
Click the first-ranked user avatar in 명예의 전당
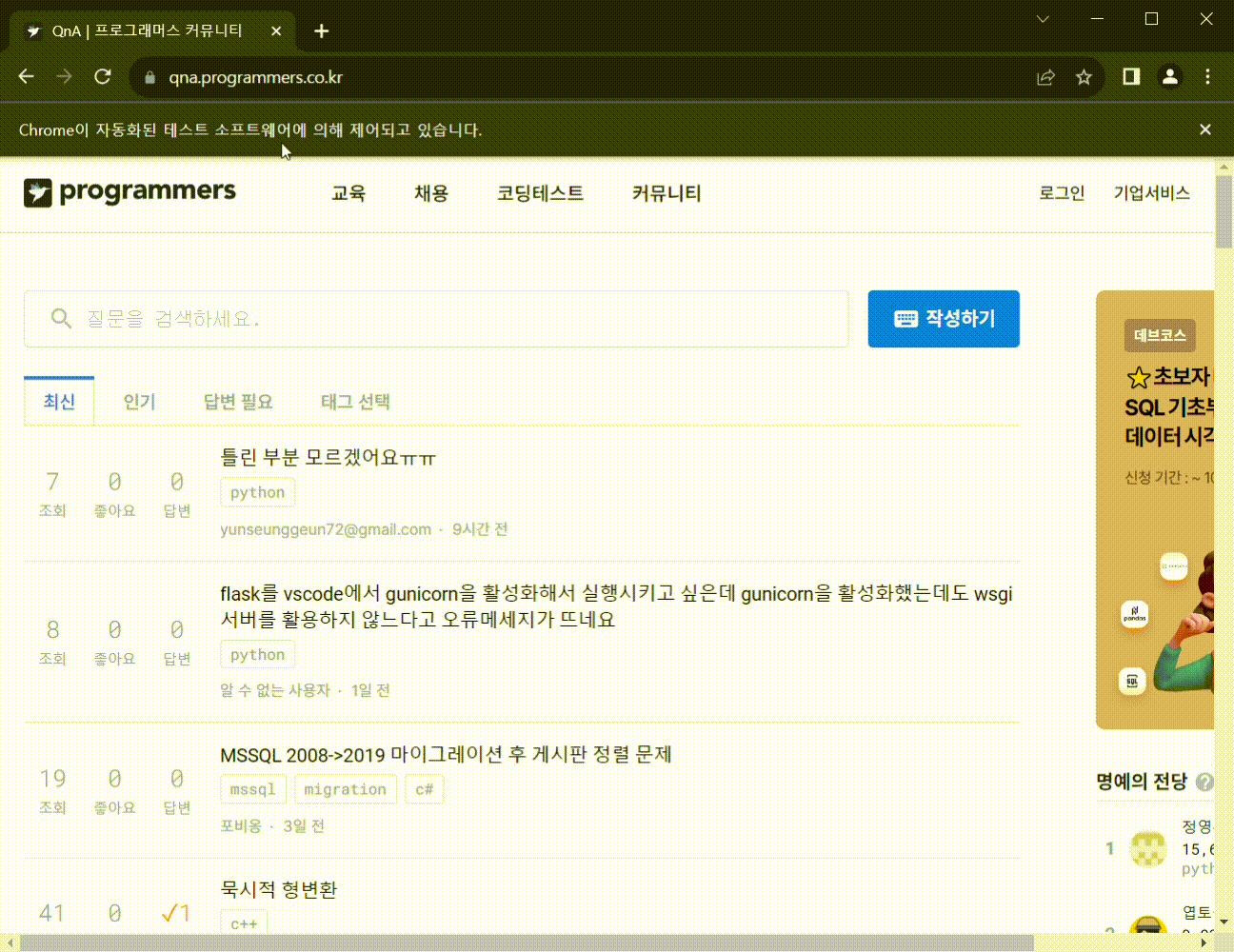click(1147, 848)
